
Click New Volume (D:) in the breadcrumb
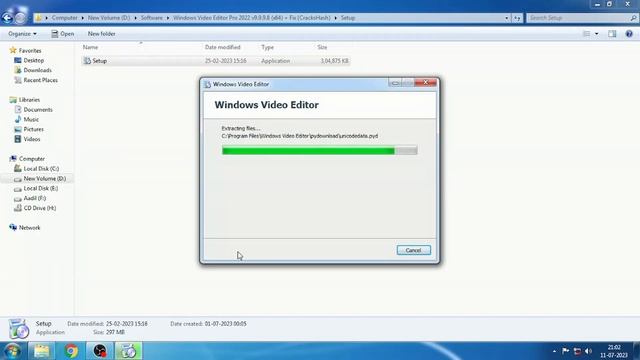click(x=109, y=18)
